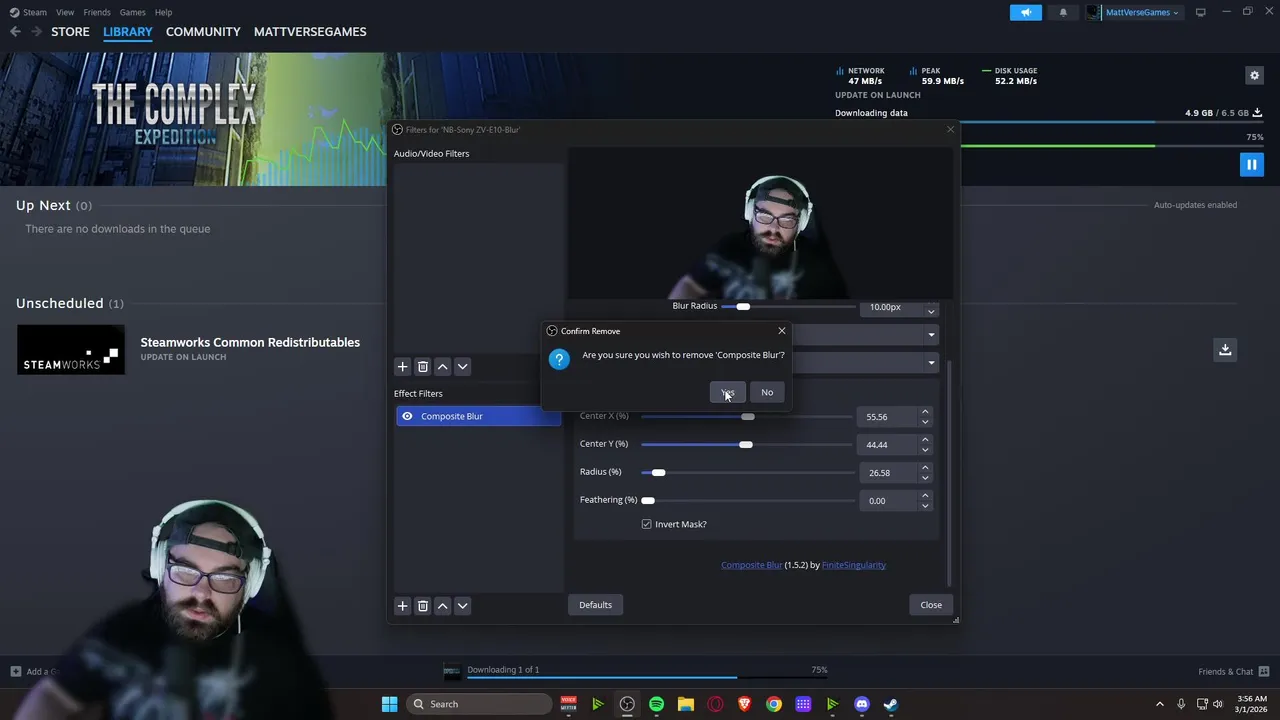Viewport: 1280px width, 720px height.
Task: Open Help menu in Steam
Action: pyautogui.click(x=163, y=12)
